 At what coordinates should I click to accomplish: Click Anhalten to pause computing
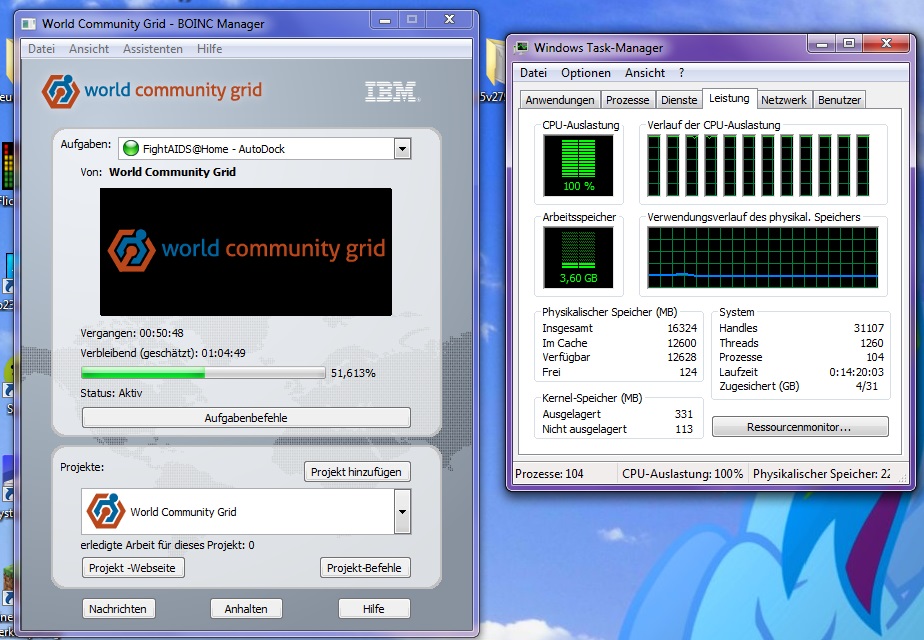246,609
